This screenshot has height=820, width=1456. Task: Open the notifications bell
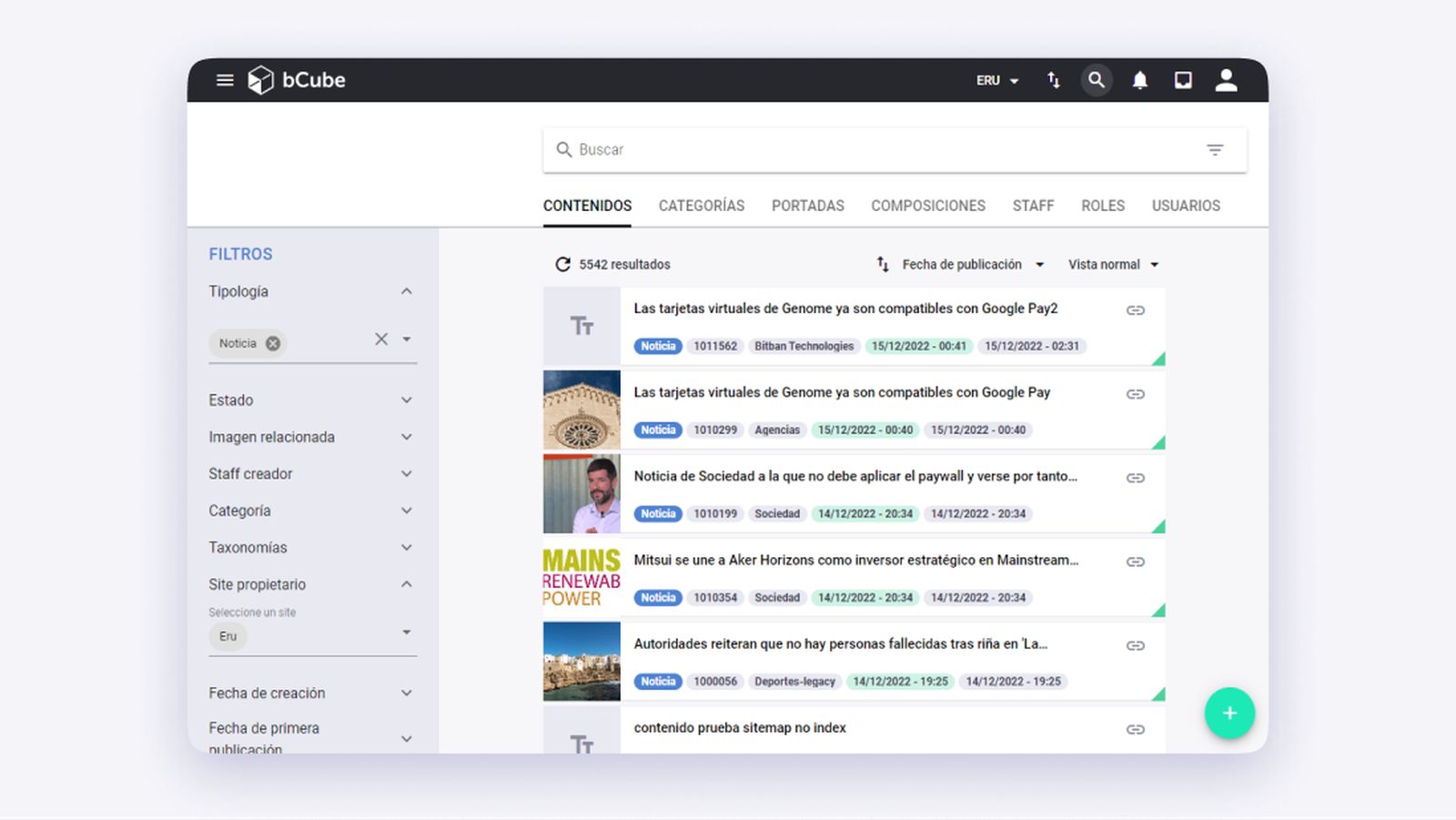[1138, 80]
